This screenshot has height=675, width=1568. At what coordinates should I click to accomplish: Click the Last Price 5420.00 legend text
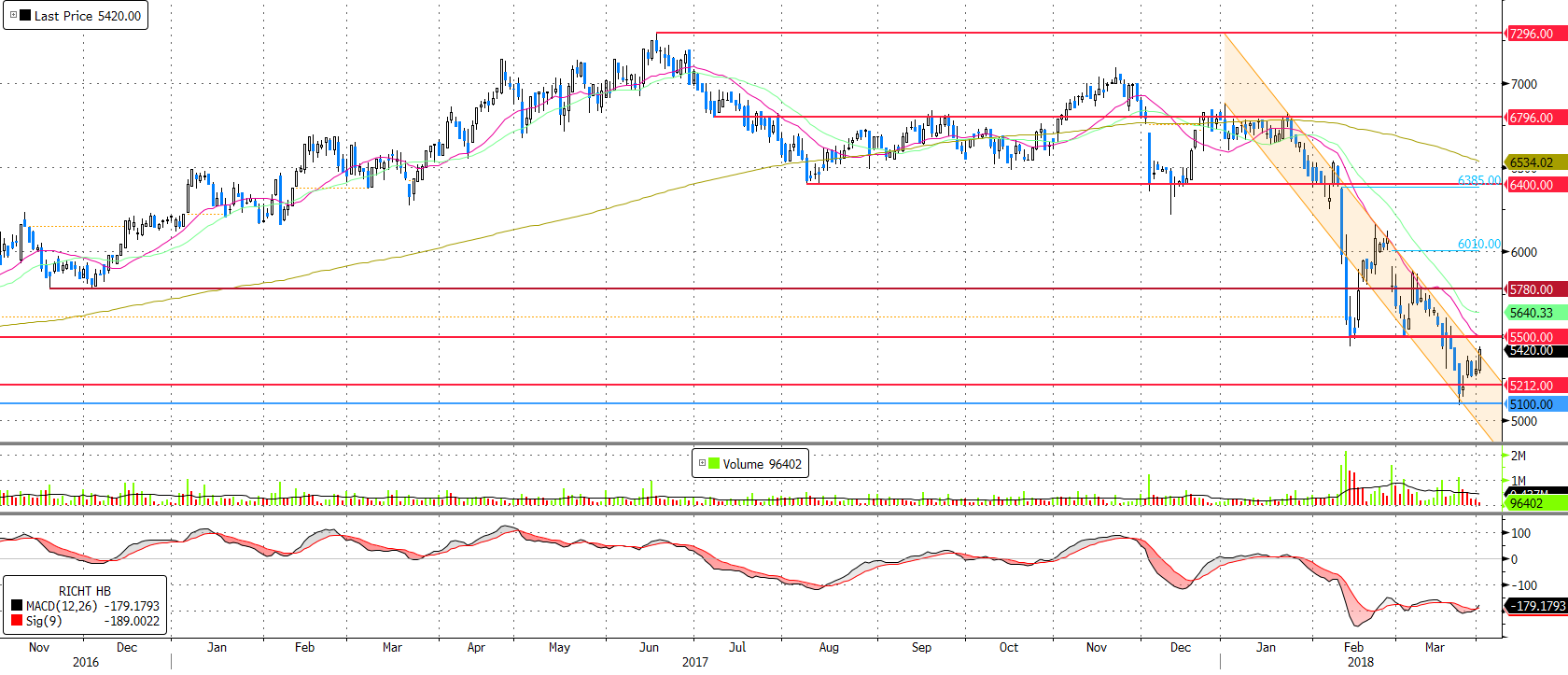click(88, 16)
